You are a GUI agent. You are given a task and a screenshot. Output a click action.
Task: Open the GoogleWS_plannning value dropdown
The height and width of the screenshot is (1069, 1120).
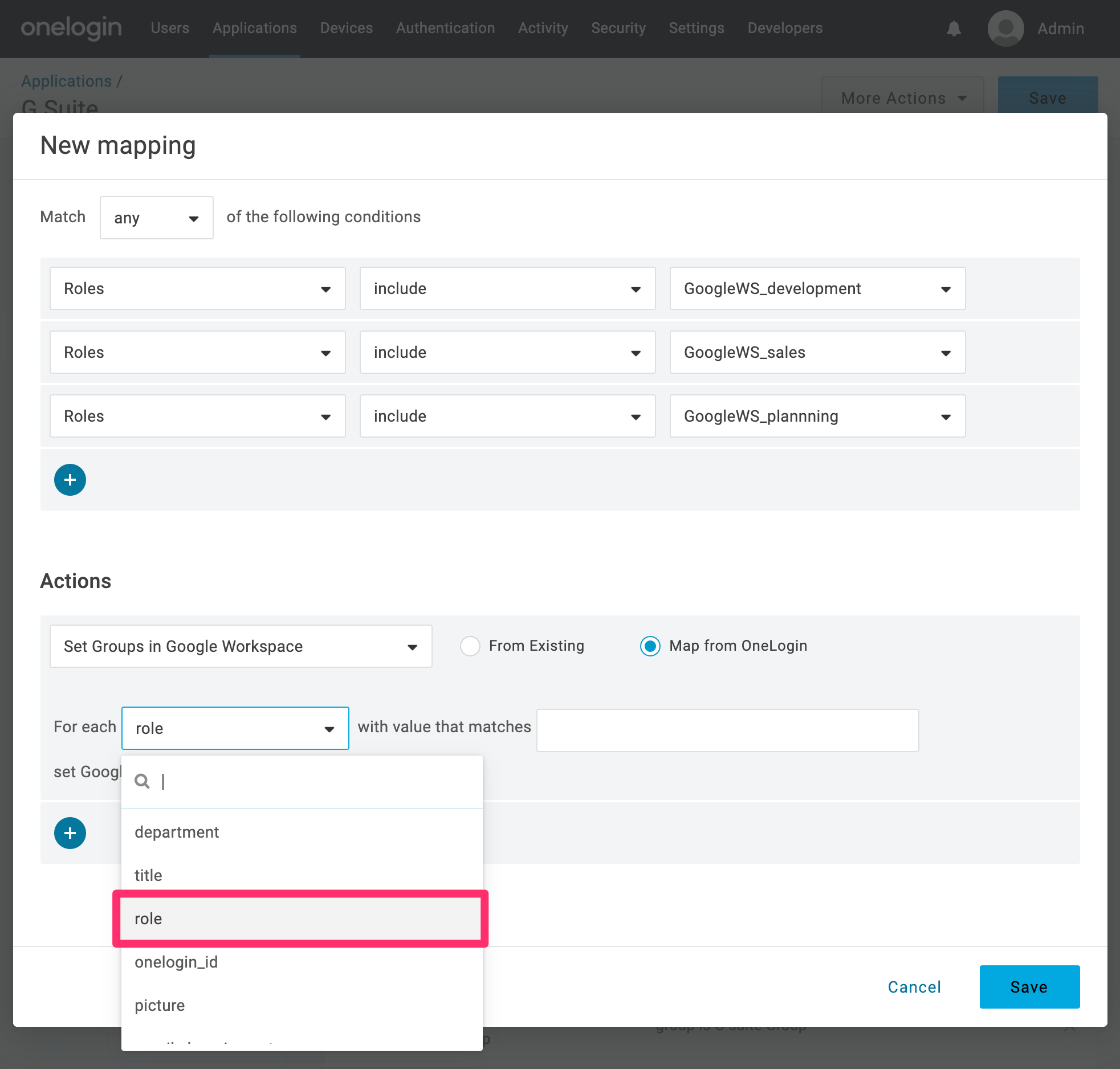818,416
